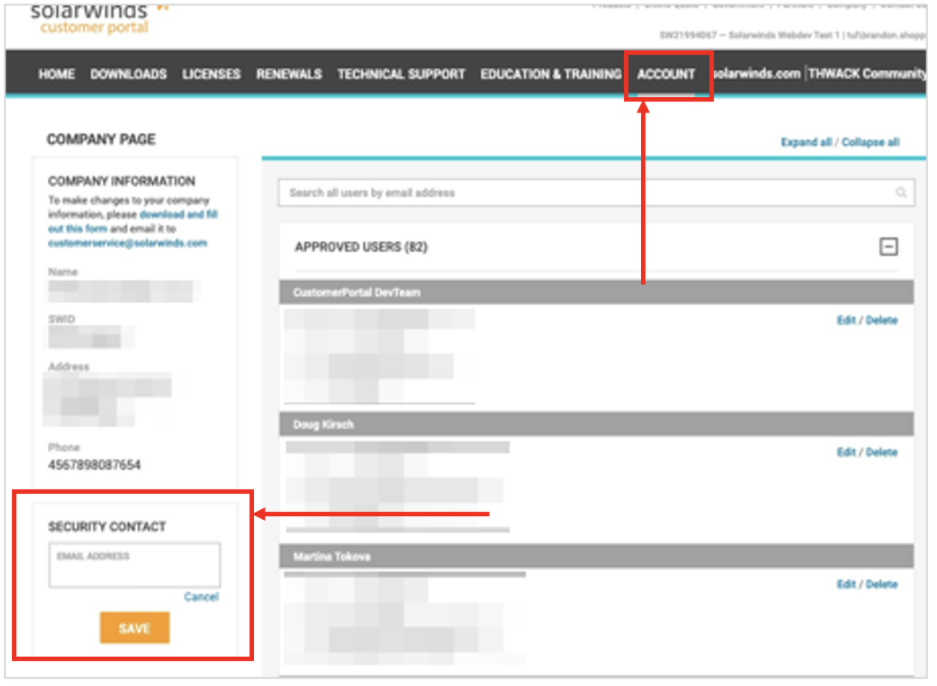Click the phone number 4567898087654

click(x=94, y=465)
